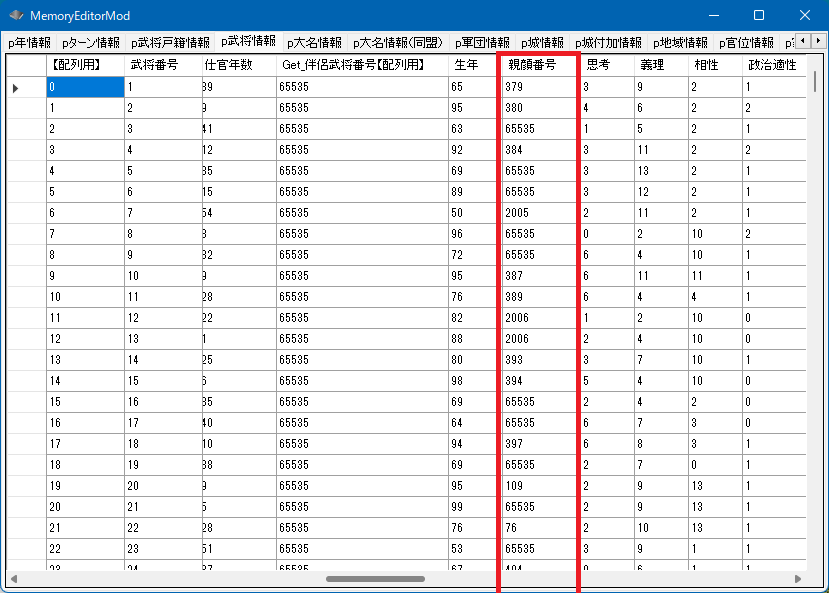Select the p軍団情報 tab

pos(482,43)
